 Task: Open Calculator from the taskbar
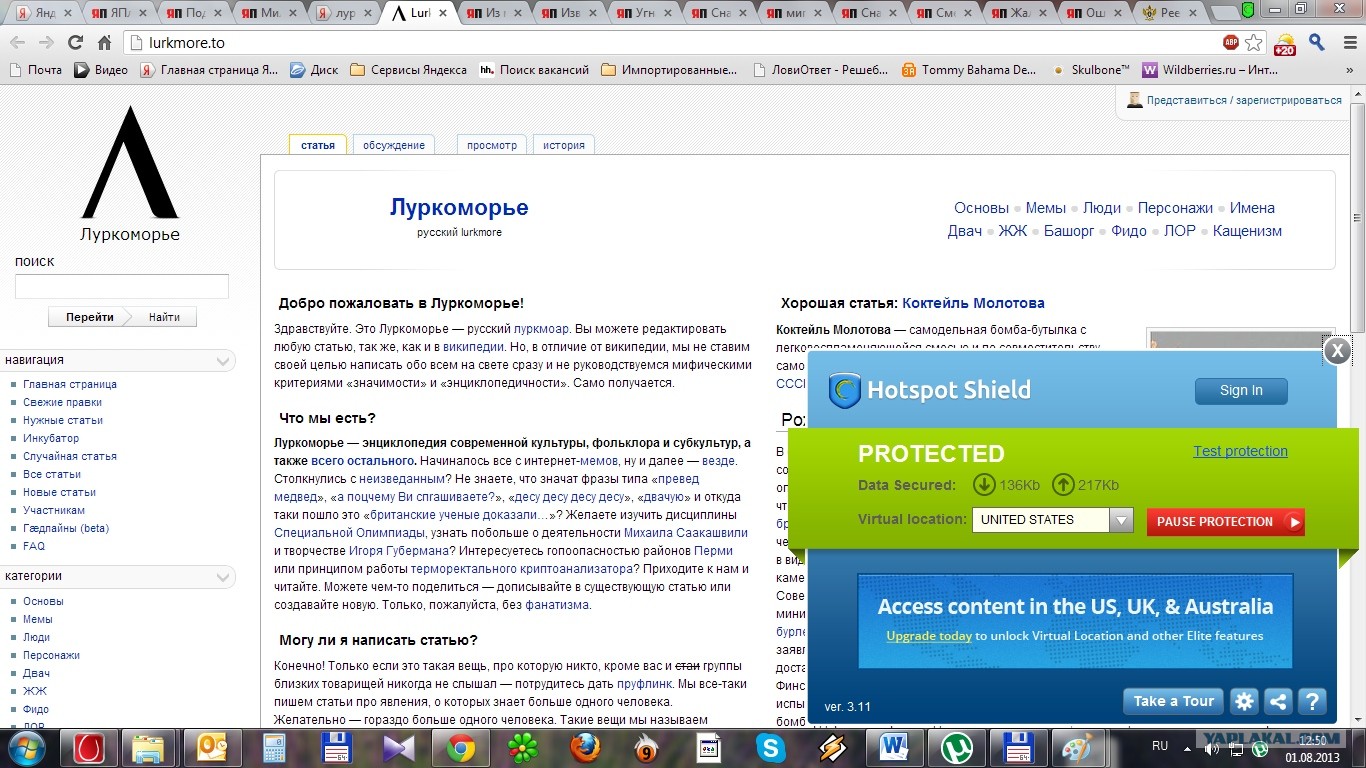tap(273, 748)
